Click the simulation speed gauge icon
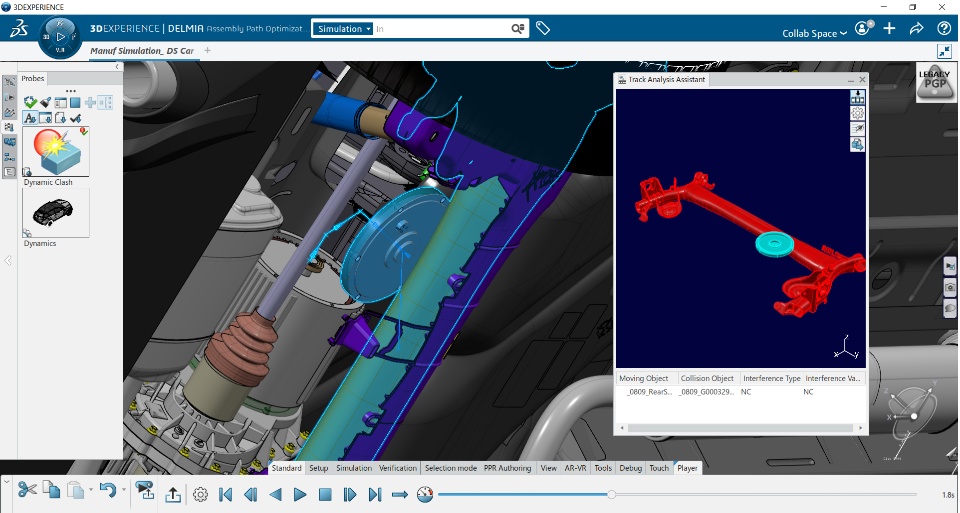 coord(425,494)
